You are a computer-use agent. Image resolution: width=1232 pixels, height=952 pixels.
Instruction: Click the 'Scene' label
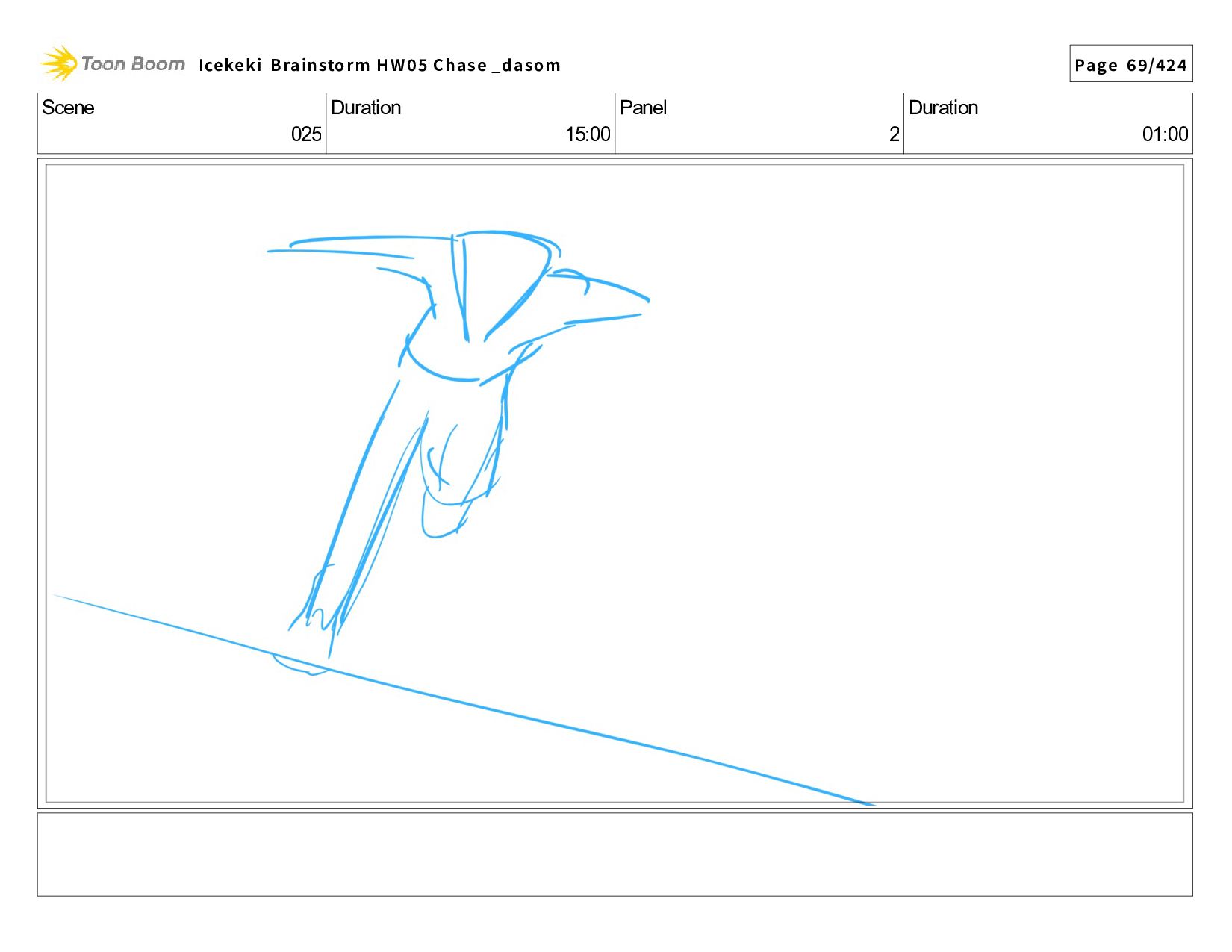[x=68, y=108]
